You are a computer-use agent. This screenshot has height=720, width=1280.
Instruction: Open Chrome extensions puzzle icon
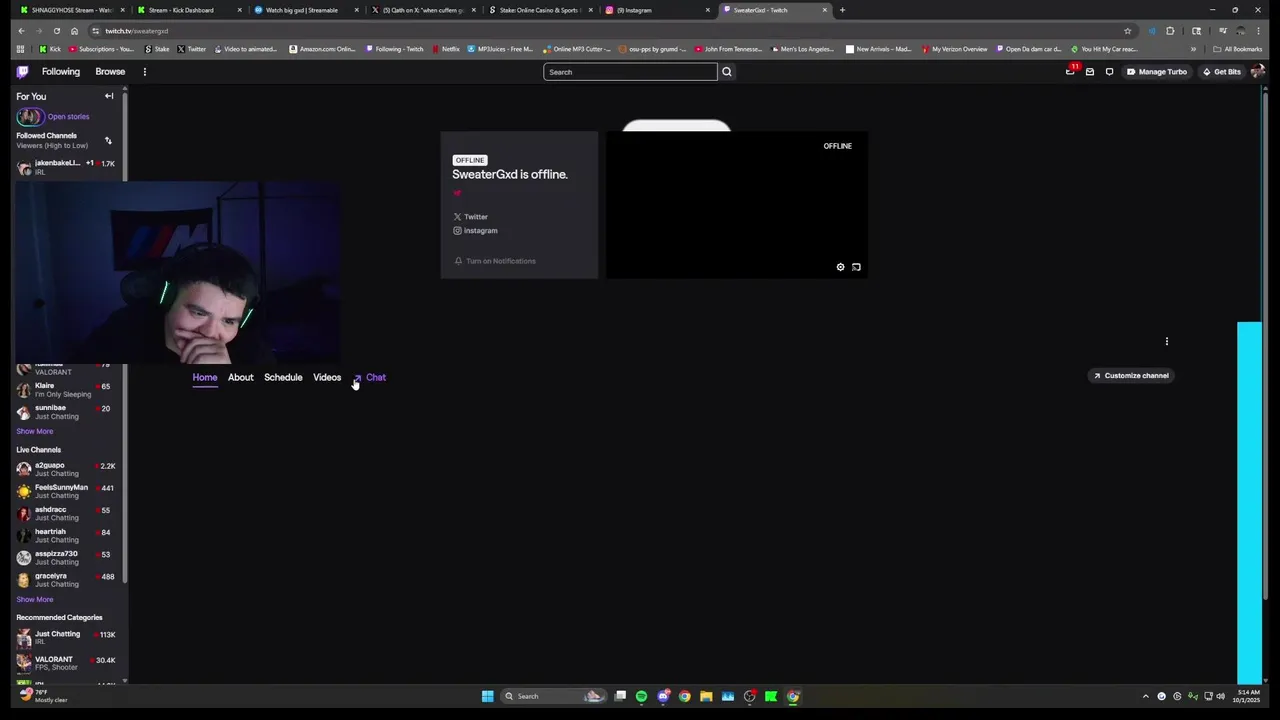(1170, 31)
